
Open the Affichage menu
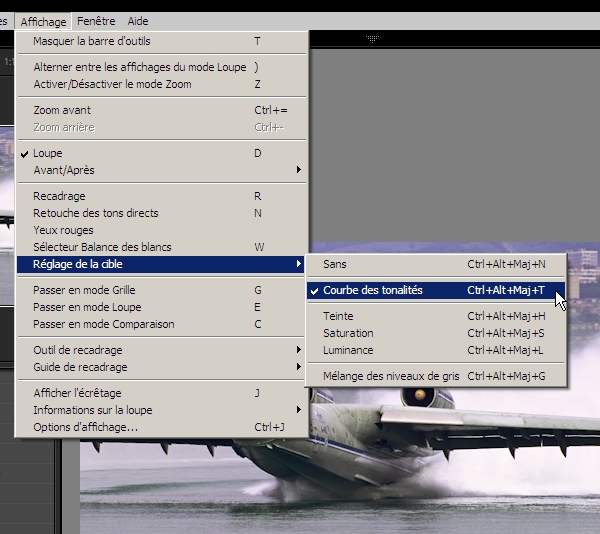point(43,22)
